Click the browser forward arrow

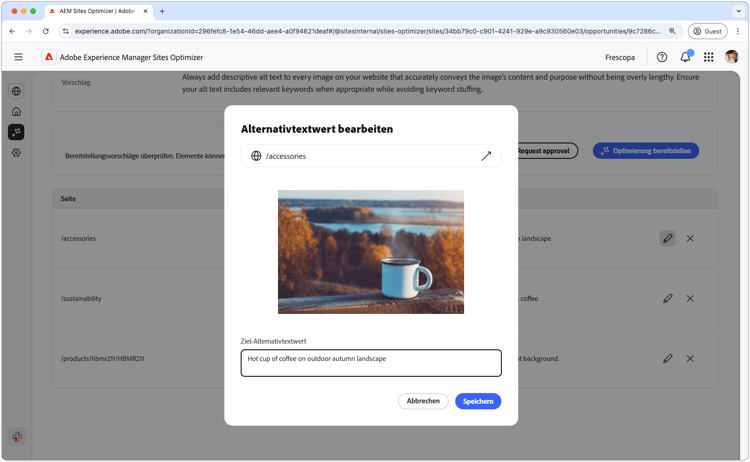29,31
